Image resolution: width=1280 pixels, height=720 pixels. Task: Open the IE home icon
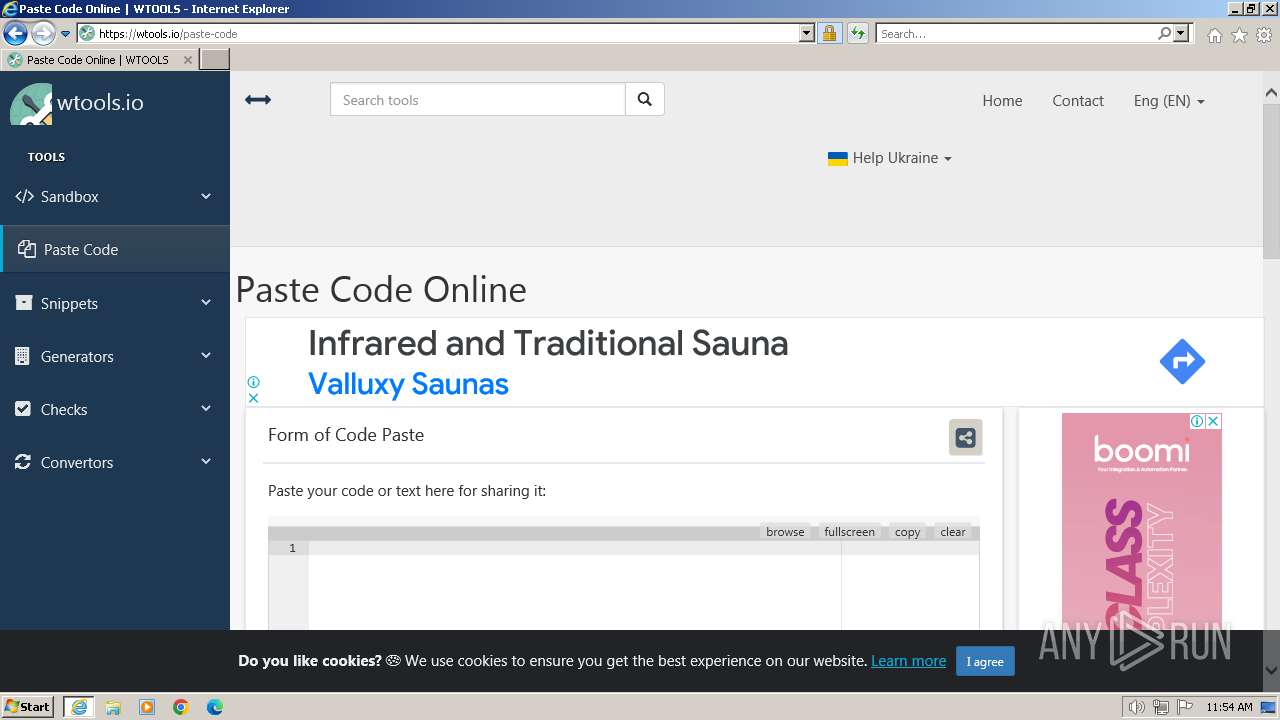point(1214,35)
